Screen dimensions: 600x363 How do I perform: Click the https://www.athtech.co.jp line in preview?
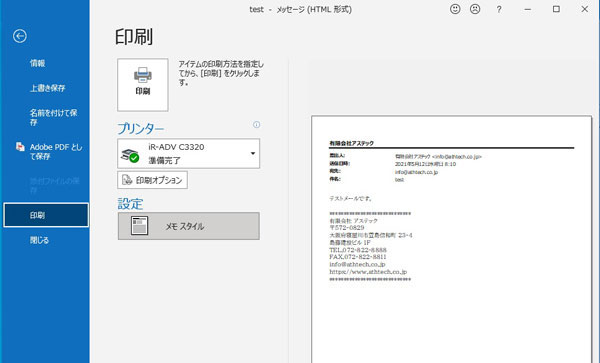click(x=368, y=272)
